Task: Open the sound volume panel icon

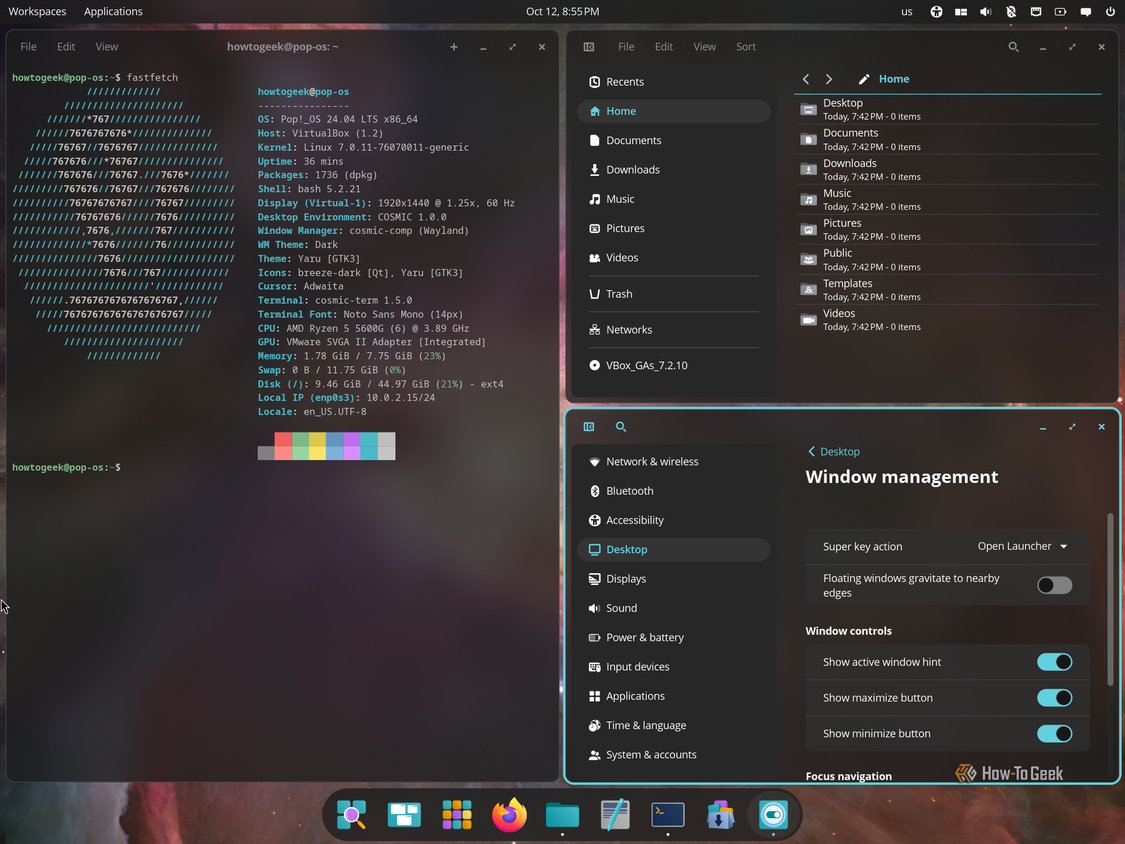Action: click(986, 11)
